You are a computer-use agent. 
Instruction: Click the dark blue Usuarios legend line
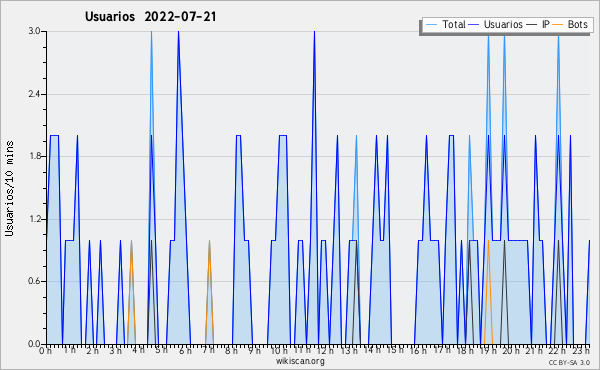pos(474,25)
